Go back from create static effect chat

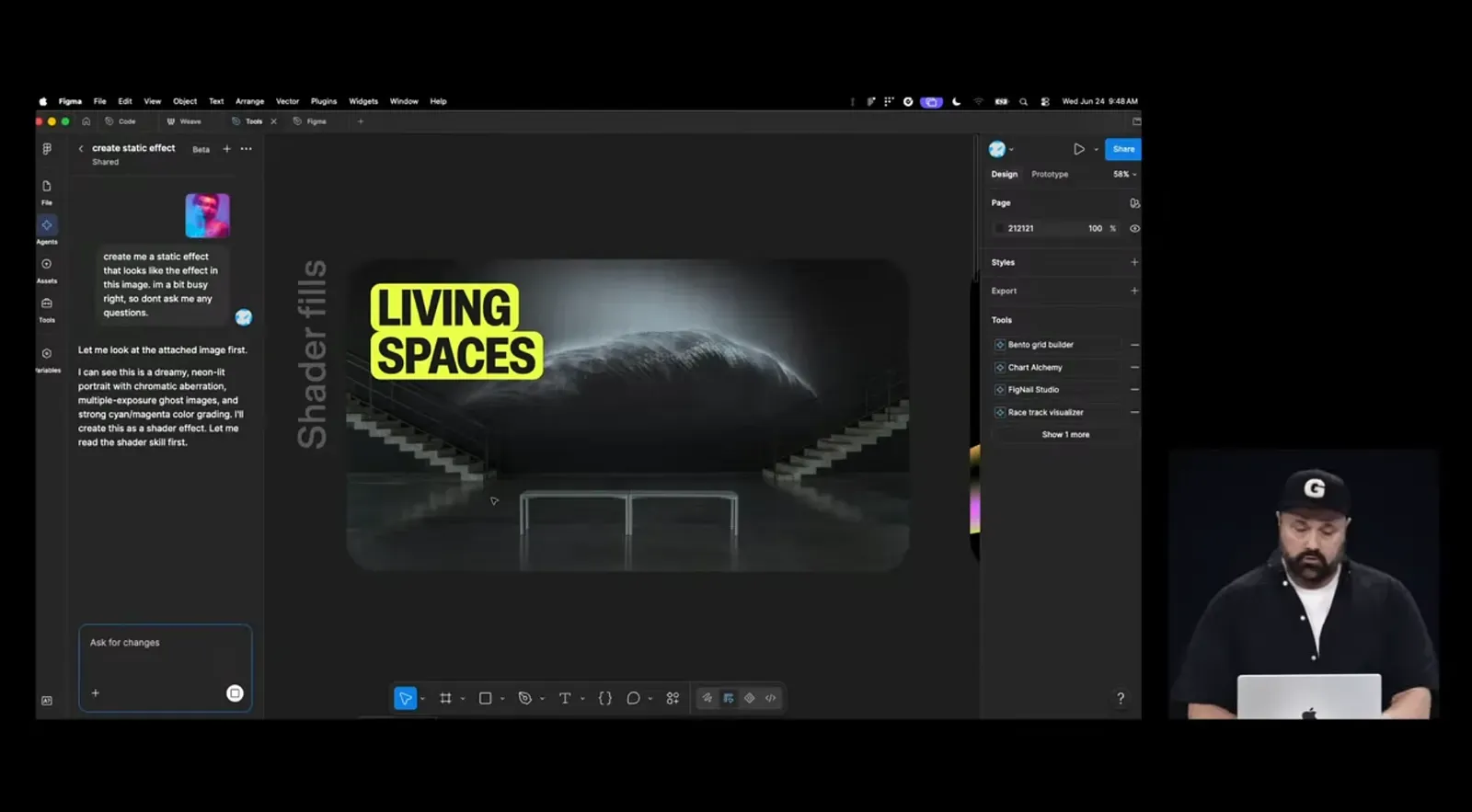(x=81, y=148)
